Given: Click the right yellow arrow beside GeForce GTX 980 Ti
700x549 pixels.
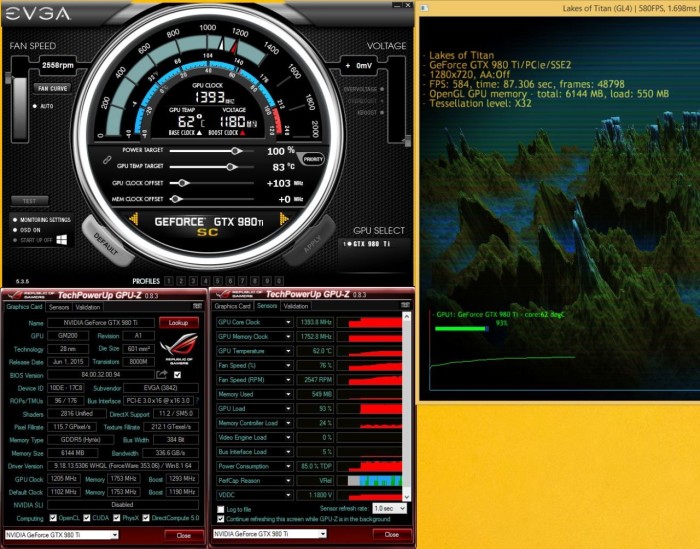Looking at the screenshot, I should click(x=283, y=219).
